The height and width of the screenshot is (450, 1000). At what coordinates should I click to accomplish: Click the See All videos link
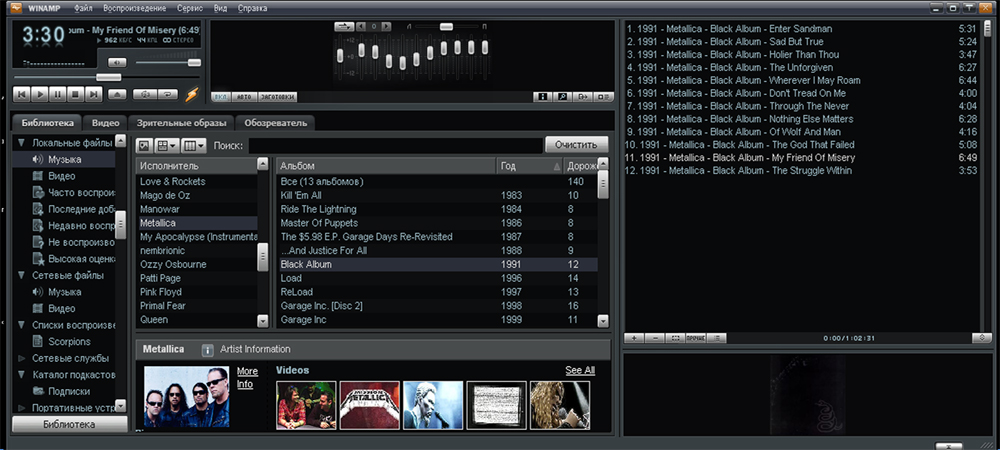579,370
